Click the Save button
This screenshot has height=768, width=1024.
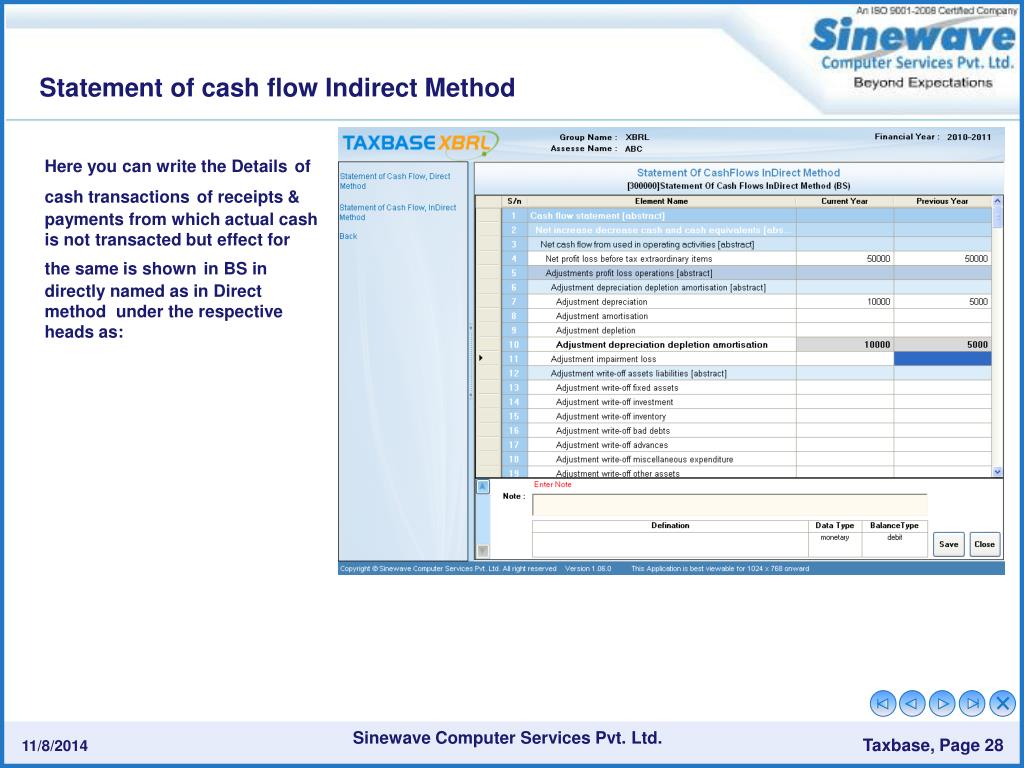click(948, 544)
